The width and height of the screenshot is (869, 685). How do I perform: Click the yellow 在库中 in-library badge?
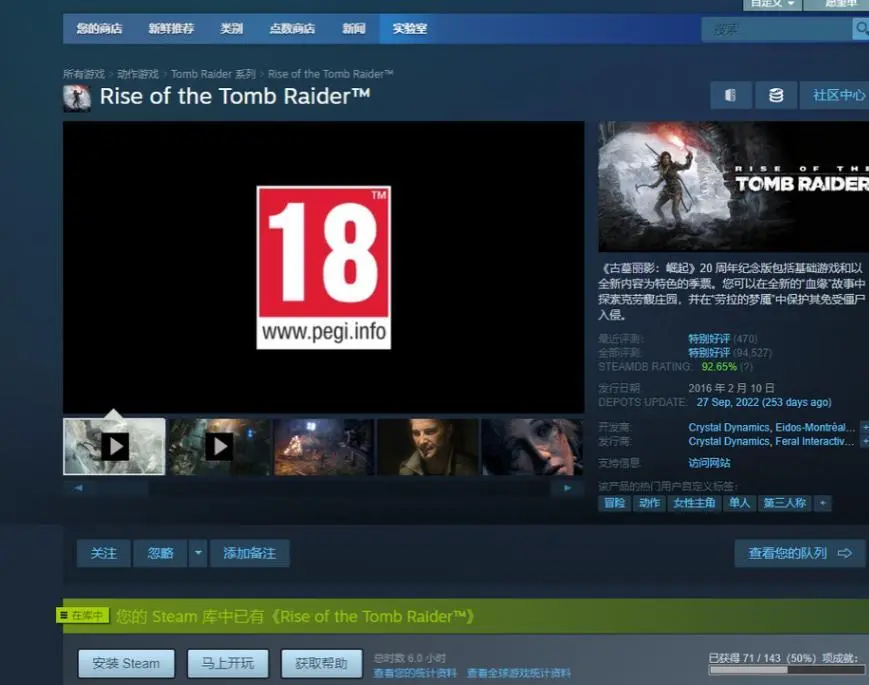tap(83, 616)
